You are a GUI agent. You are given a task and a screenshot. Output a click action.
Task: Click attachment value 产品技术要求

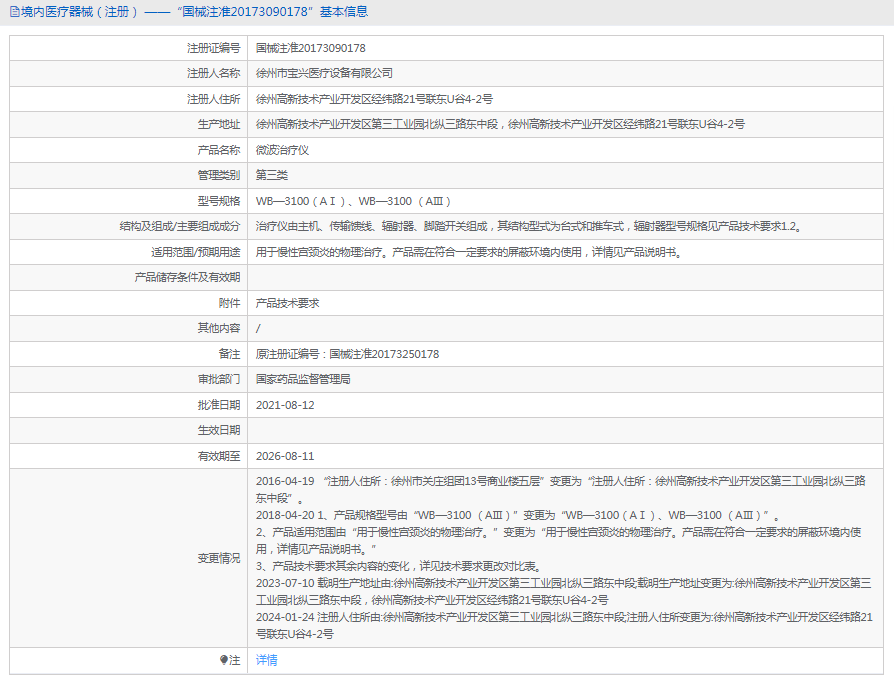288,303
